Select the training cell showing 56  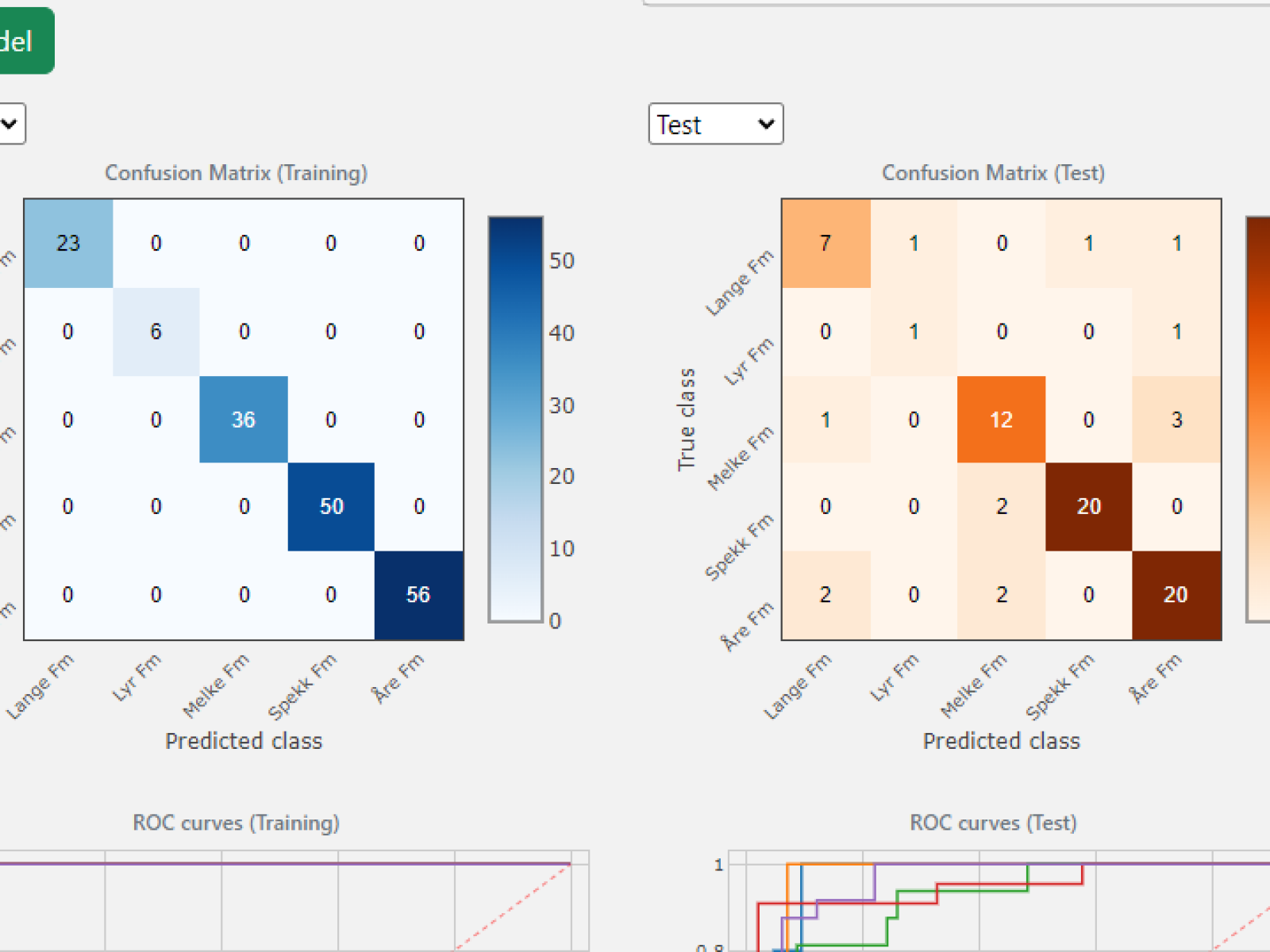[418, 594]
